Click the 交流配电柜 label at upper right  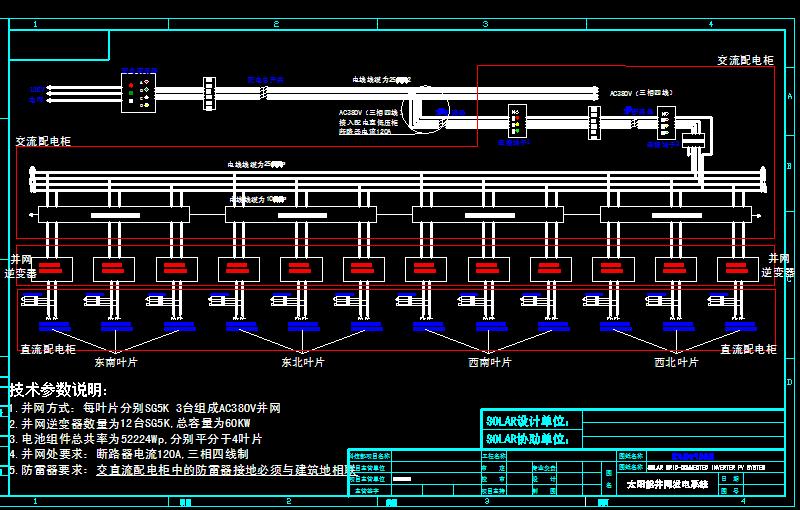pos(745,60)
